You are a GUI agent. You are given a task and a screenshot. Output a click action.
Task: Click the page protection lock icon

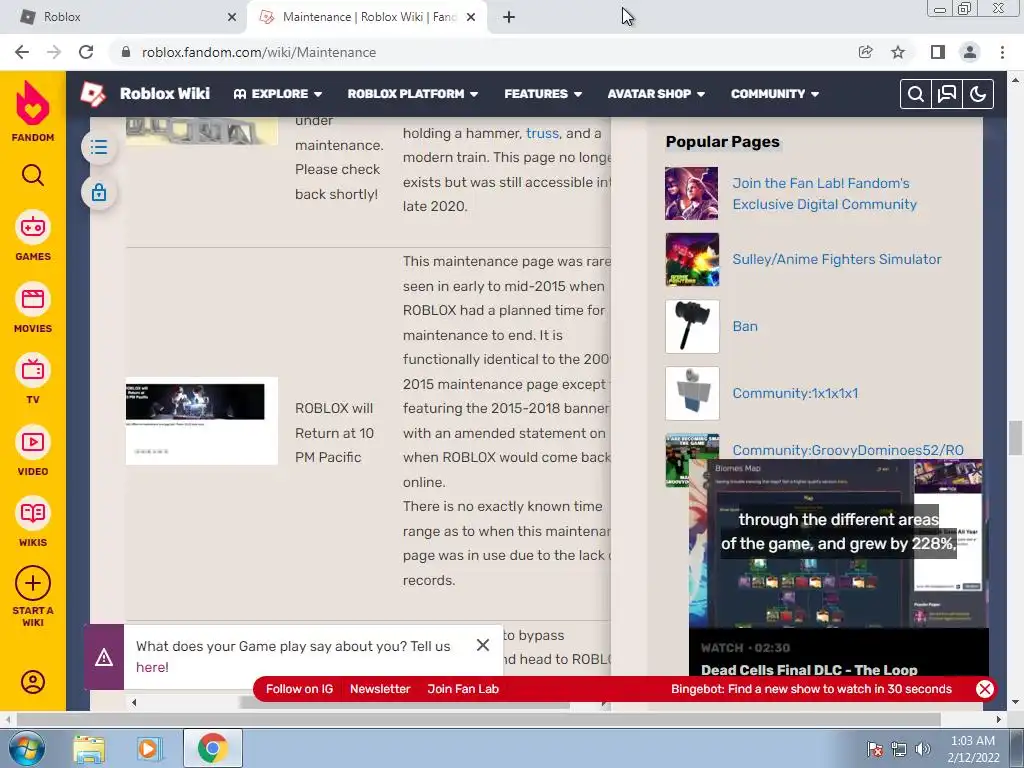pyautogui.click(x=99, y=193)
